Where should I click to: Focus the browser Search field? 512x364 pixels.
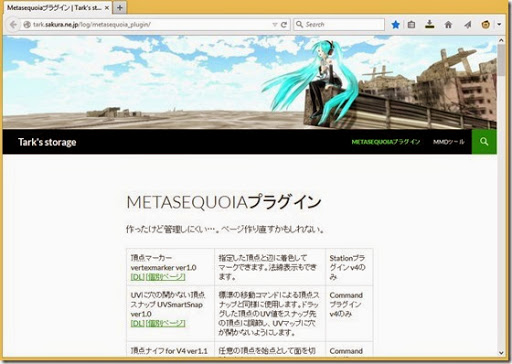(x=339, y=24)
